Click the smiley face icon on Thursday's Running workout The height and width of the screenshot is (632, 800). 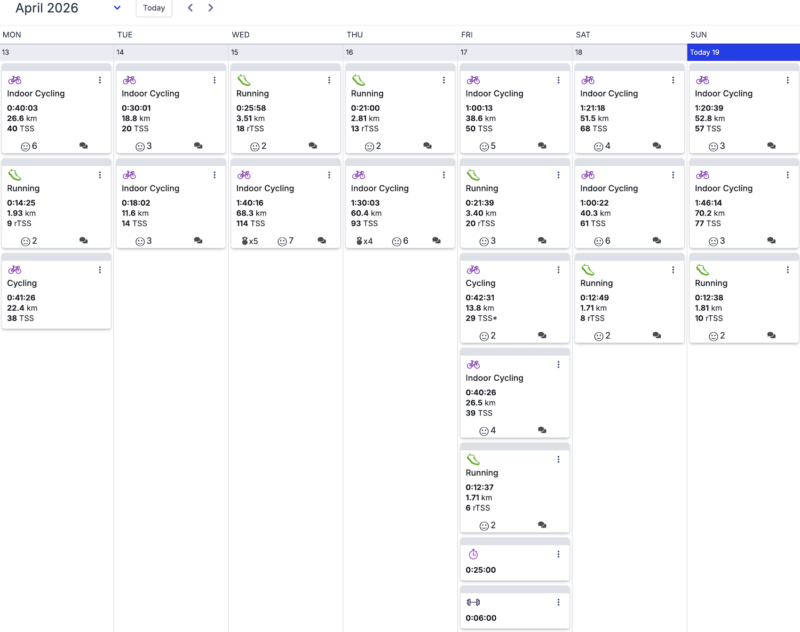pyautogui.click(x=369, y=146)
